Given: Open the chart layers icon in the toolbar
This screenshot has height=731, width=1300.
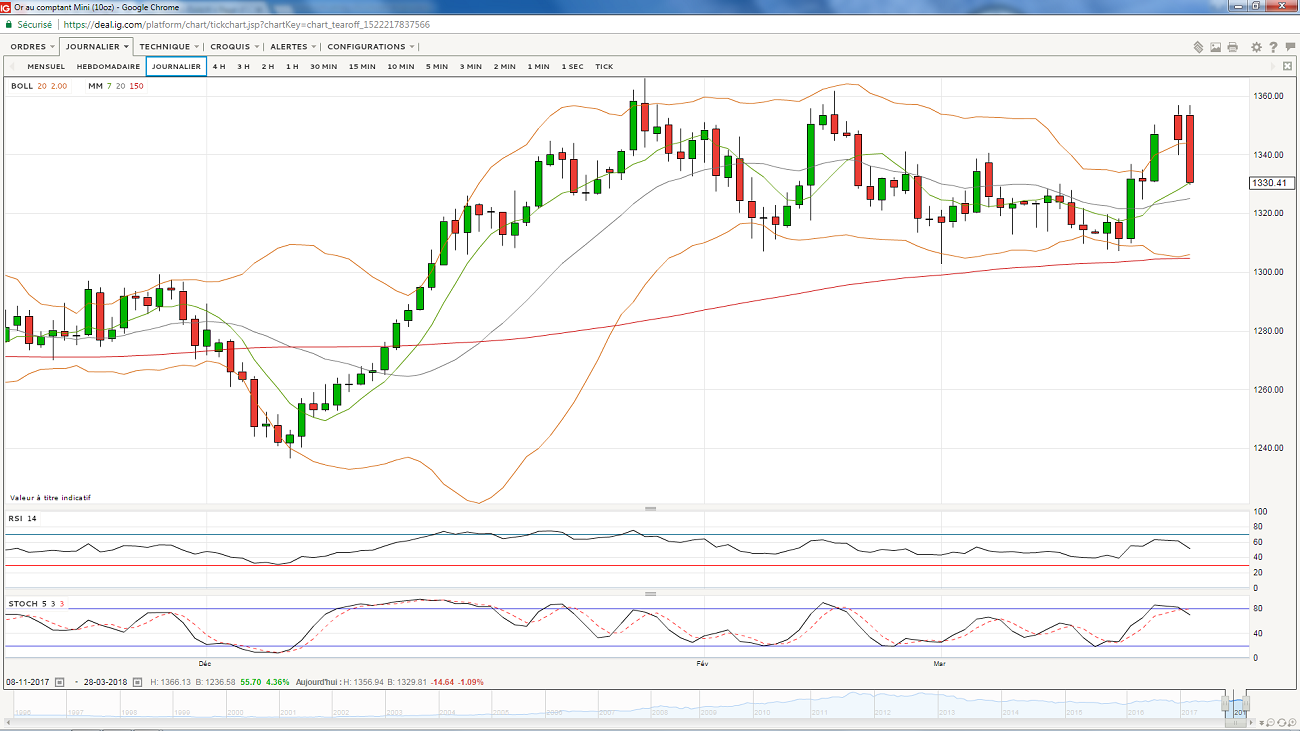Looking at the screenshot, I should pos(1198,47).
